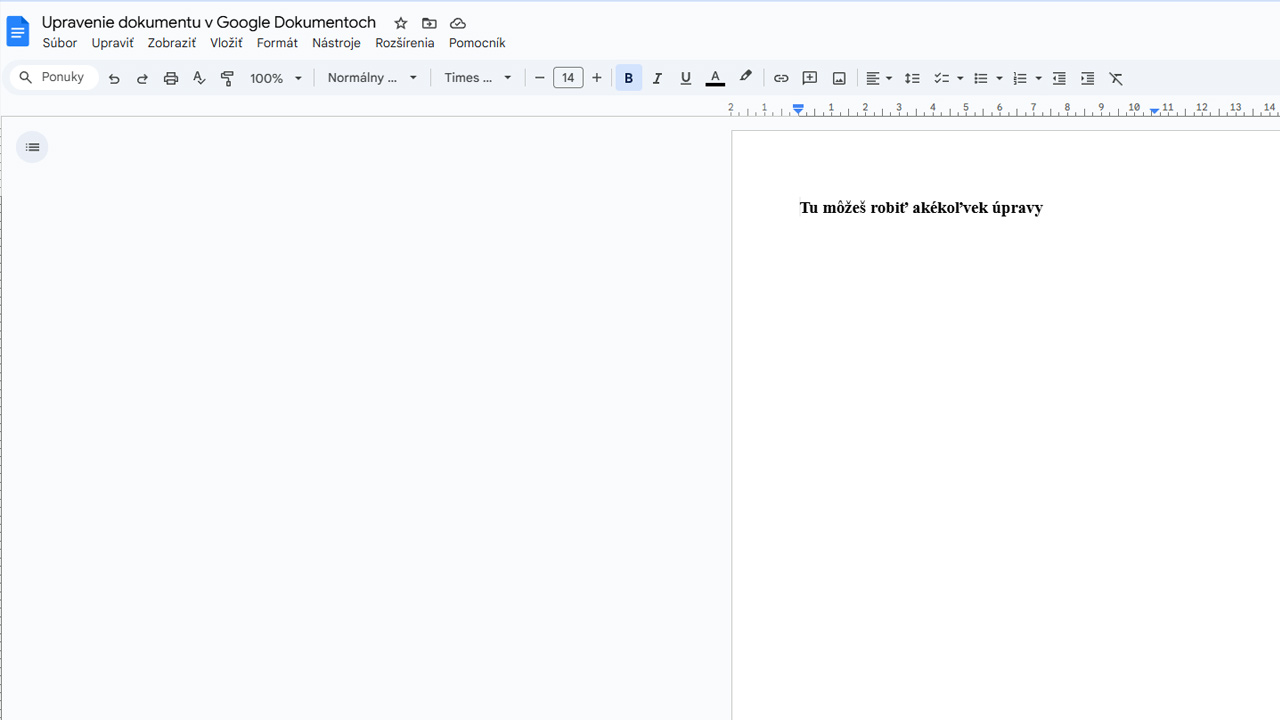The height and width of the screenshot is (720, 1280).
Task: Click the Ponuky menu search box
Action: tap(54, 77)
